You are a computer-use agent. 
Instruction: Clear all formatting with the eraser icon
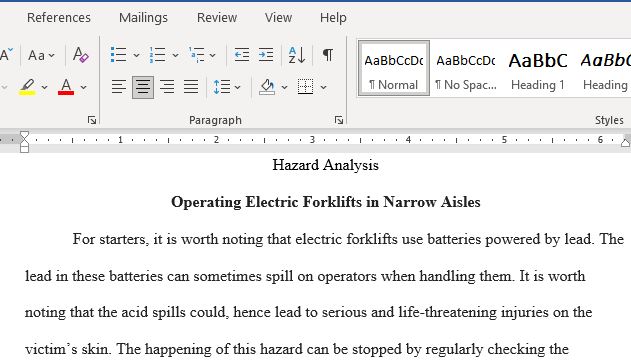point(80,55)
